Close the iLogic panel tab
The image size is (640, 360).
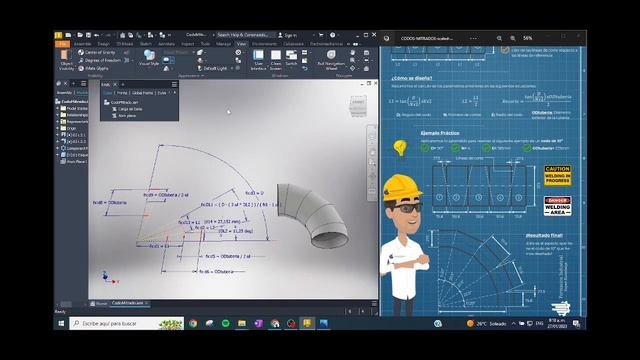coord(115,84)
